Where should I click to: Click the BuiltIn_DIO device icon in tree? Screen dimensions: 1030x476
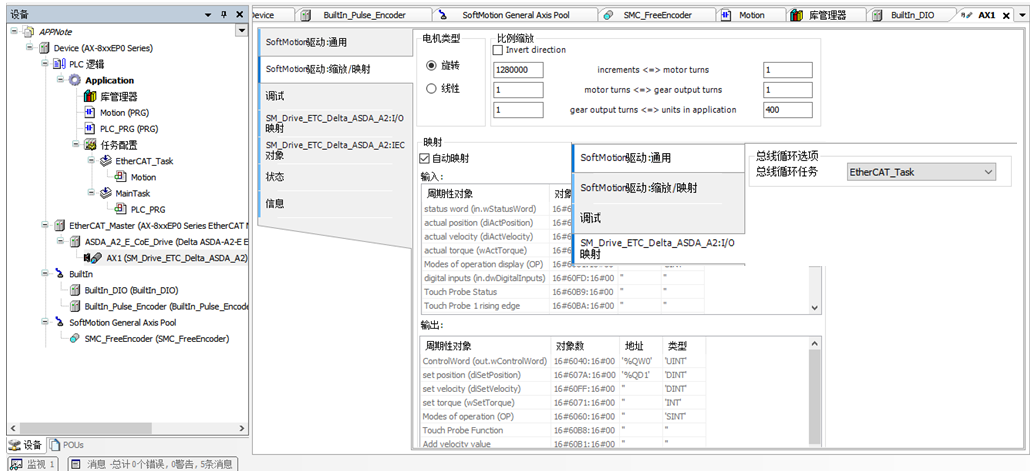click(x=75, y=290)
